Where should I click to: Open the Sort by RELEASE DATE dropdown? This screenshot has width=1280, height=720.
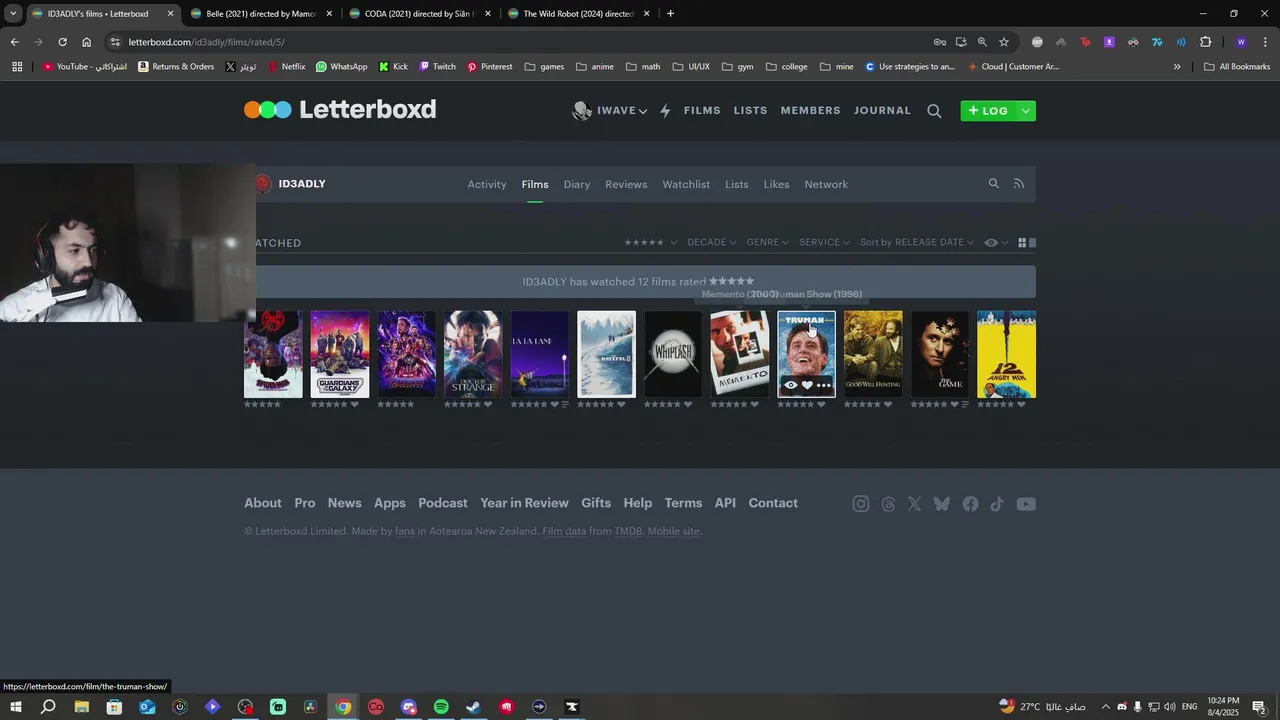(916, 243)
